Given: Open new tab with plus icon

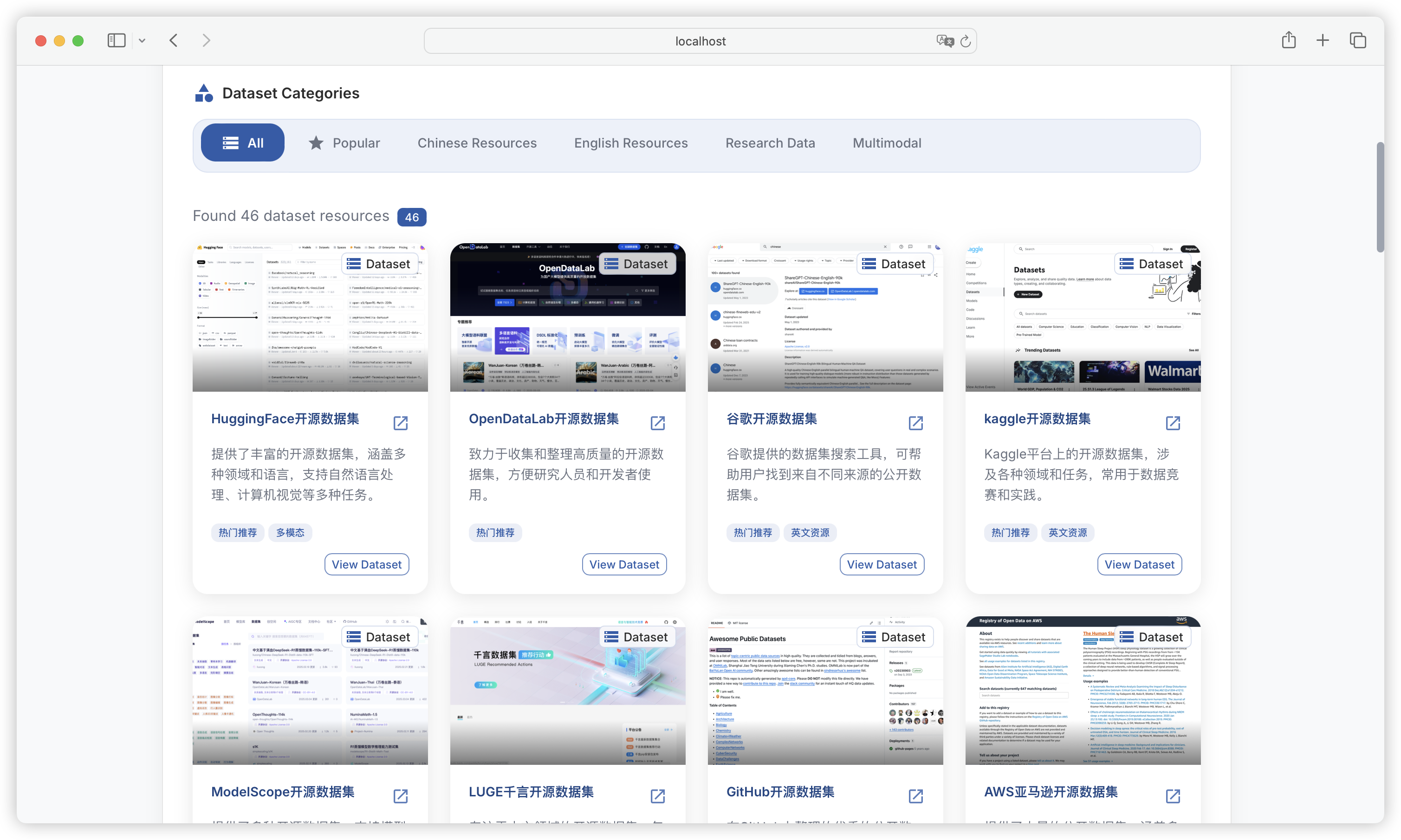Looking at the screenshot, I should (x=1323, y=40).
